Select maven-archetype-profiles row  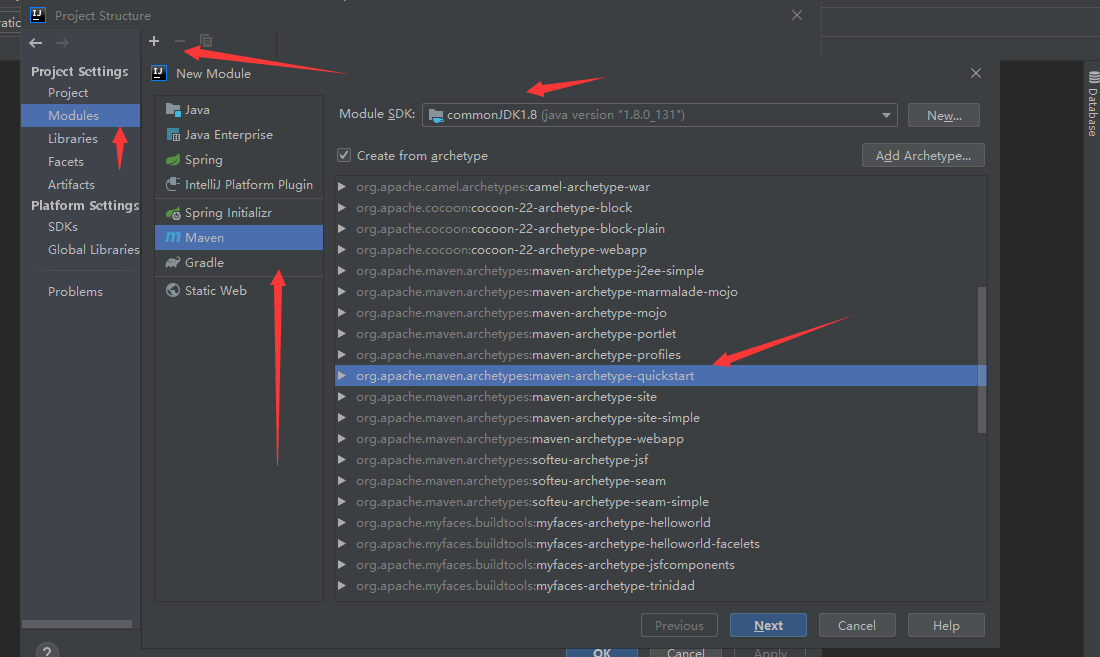click(x=660, y=355)
